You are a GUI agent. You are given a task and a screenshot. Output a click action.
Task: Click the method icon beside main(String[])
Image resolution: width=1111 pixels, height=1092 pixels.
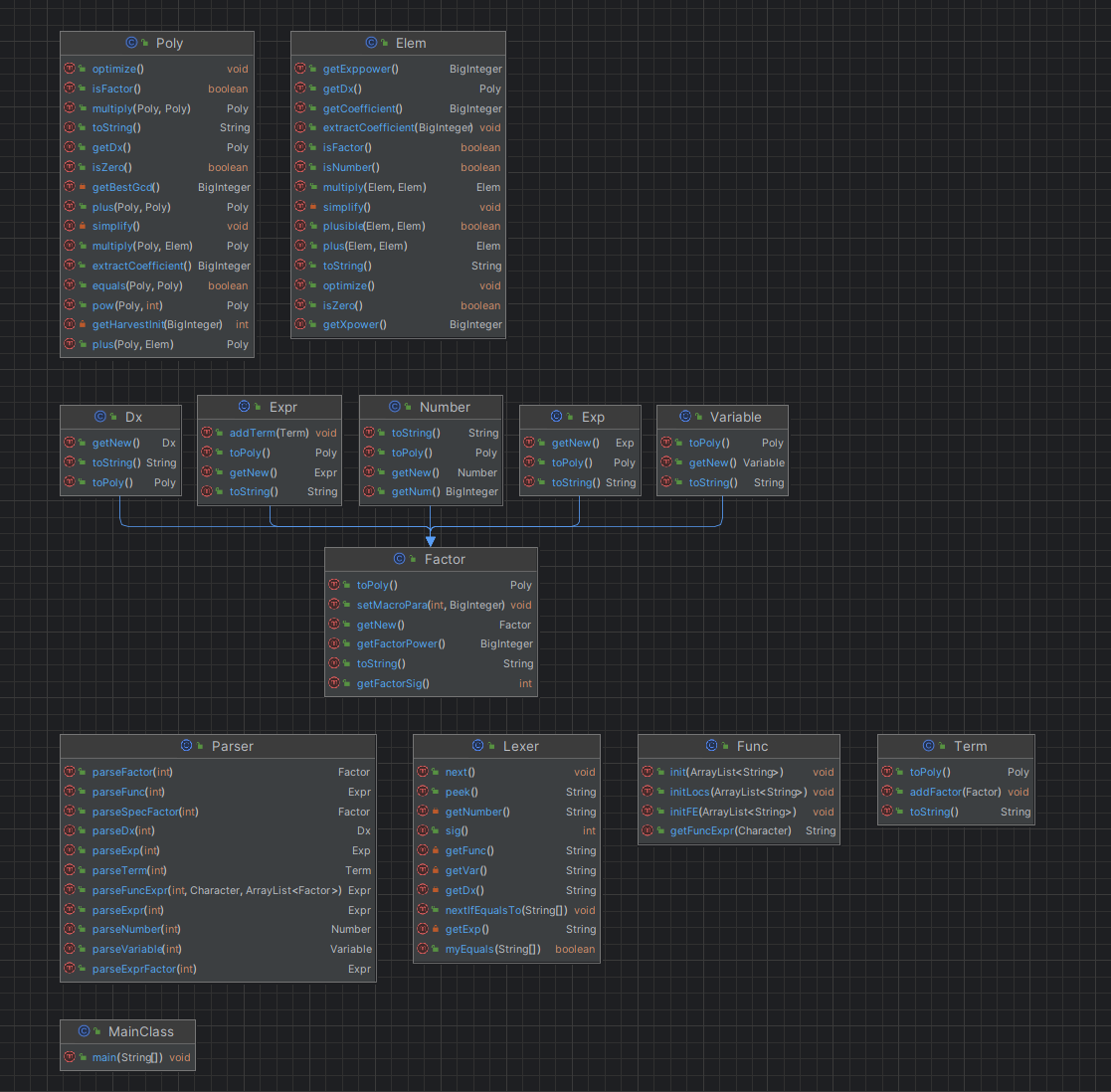pos(70,1056)
